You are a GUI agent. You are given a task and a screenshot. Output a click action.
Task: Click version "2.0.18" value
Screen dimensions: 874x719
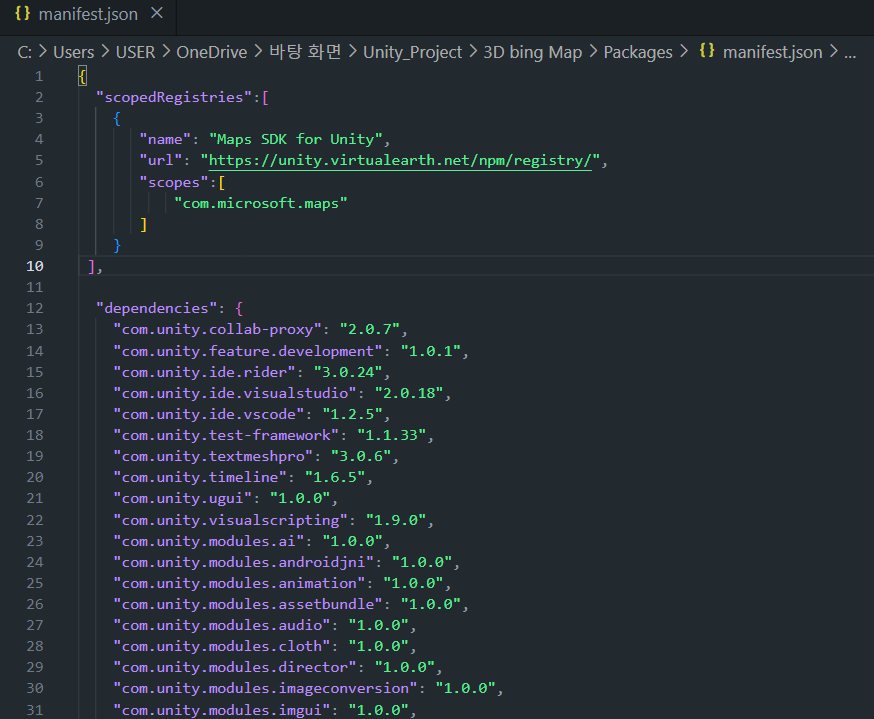point(409,393)
